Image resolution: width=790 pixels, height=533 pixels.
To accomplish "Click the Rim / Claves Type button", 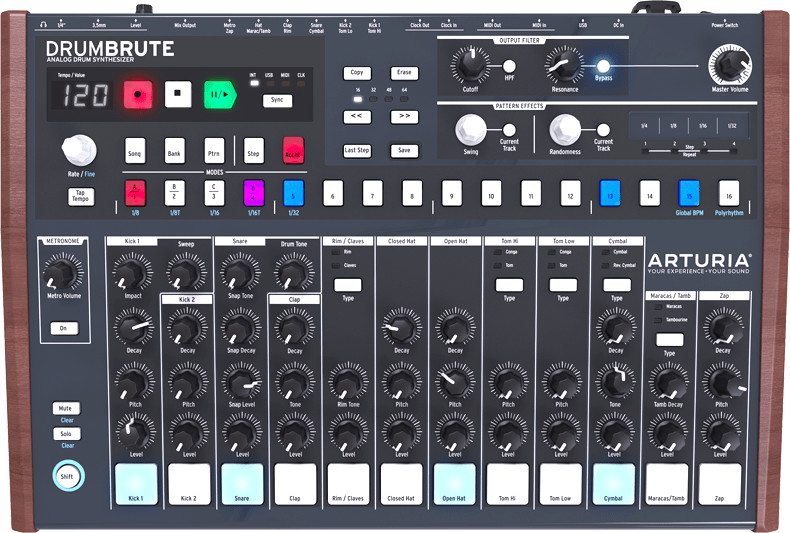I will (348, 285).
